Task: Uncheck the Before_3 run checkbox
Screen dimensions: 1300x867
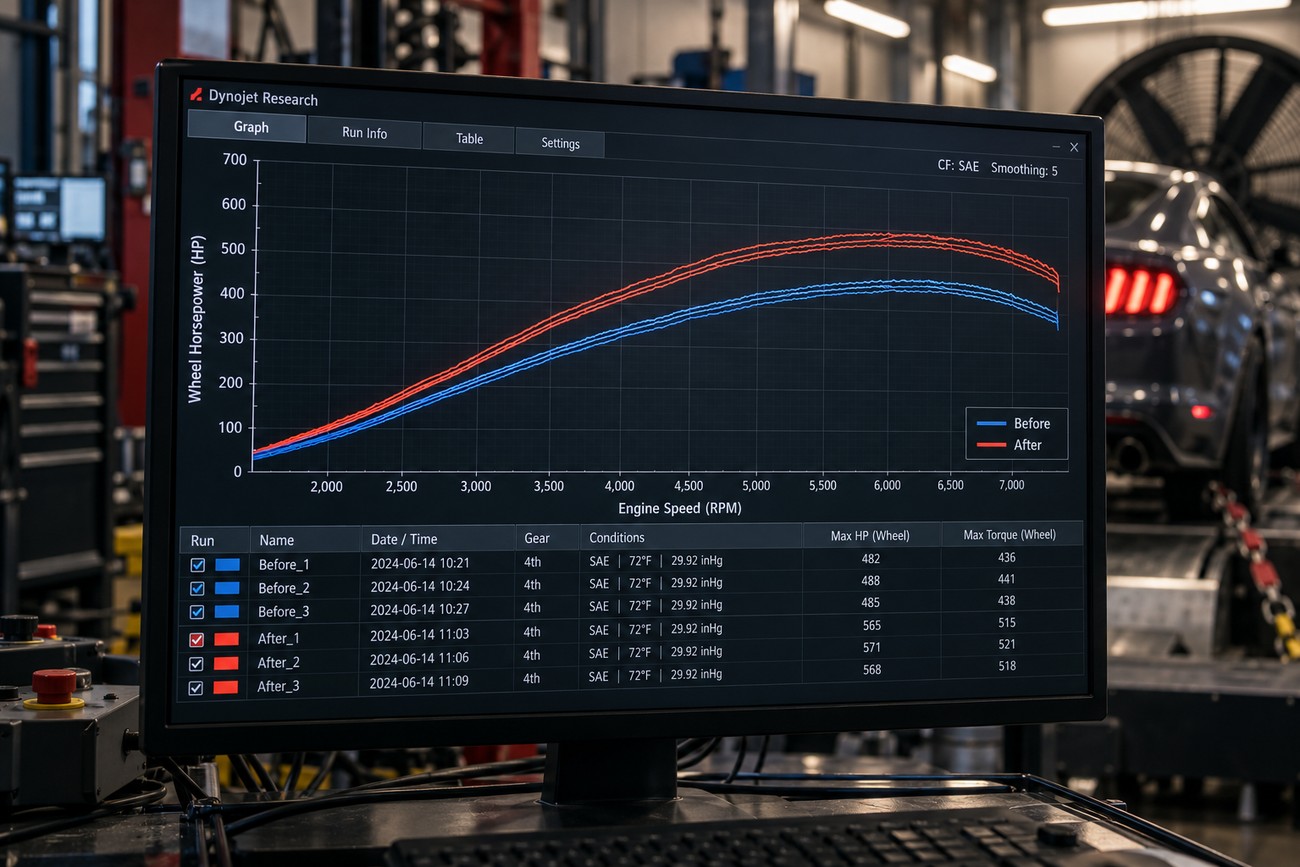Action: tap(197, 611)
